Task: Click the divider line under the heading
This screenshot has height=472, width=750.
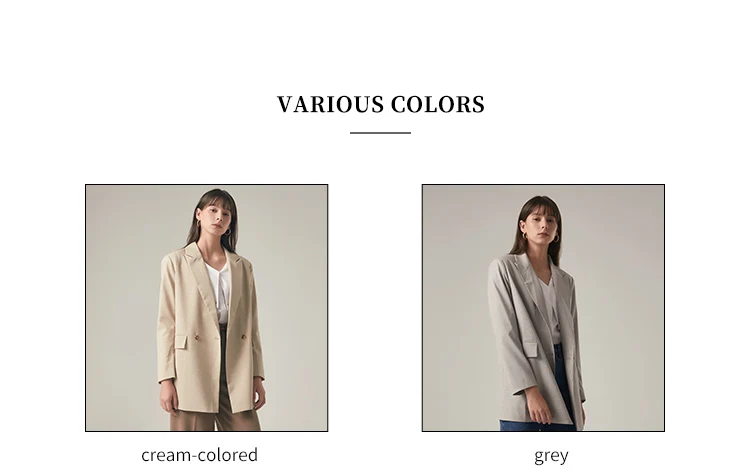Action: [x=380, y=132]
